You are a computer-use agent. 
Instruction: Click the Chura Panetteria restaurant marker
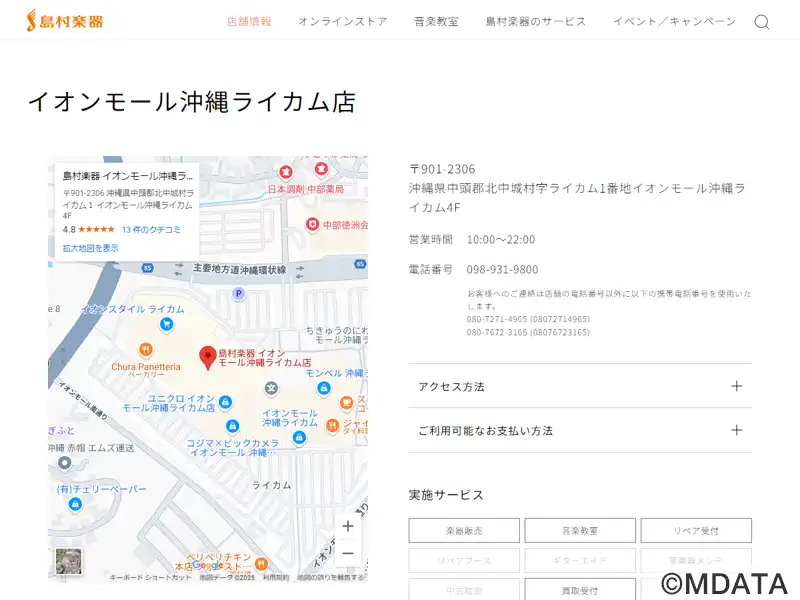click(146, 349)
